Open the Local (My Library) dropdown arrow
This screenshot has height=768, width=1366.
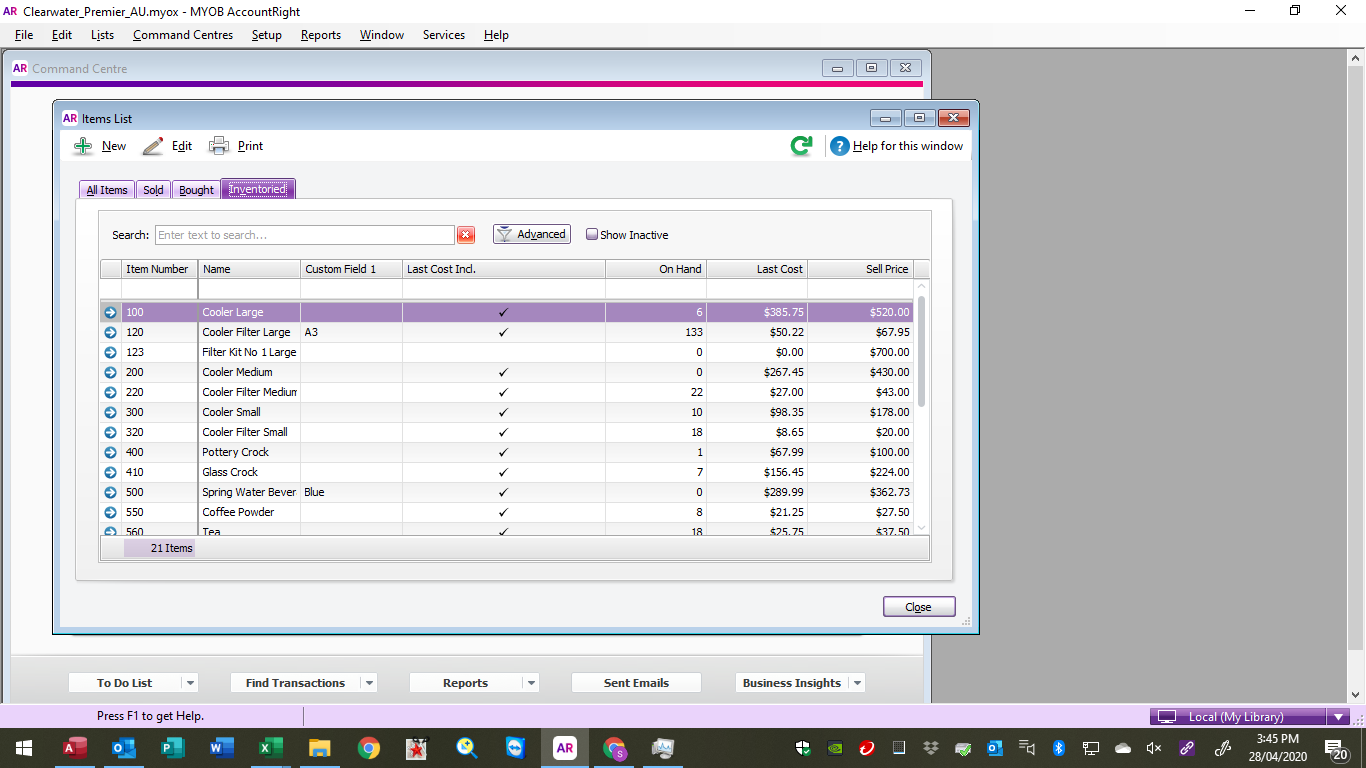coord(1339,717)
